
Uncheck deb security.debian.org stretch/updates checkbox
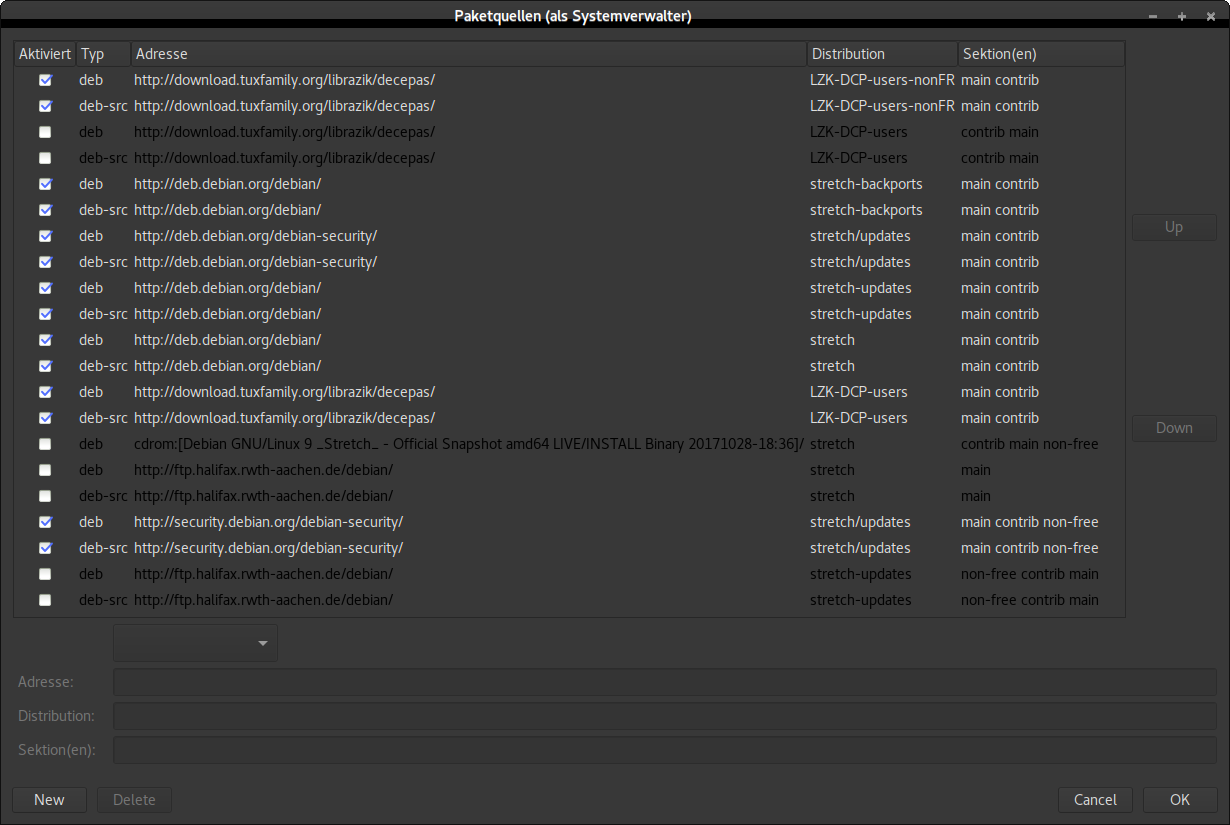point(45,522)
